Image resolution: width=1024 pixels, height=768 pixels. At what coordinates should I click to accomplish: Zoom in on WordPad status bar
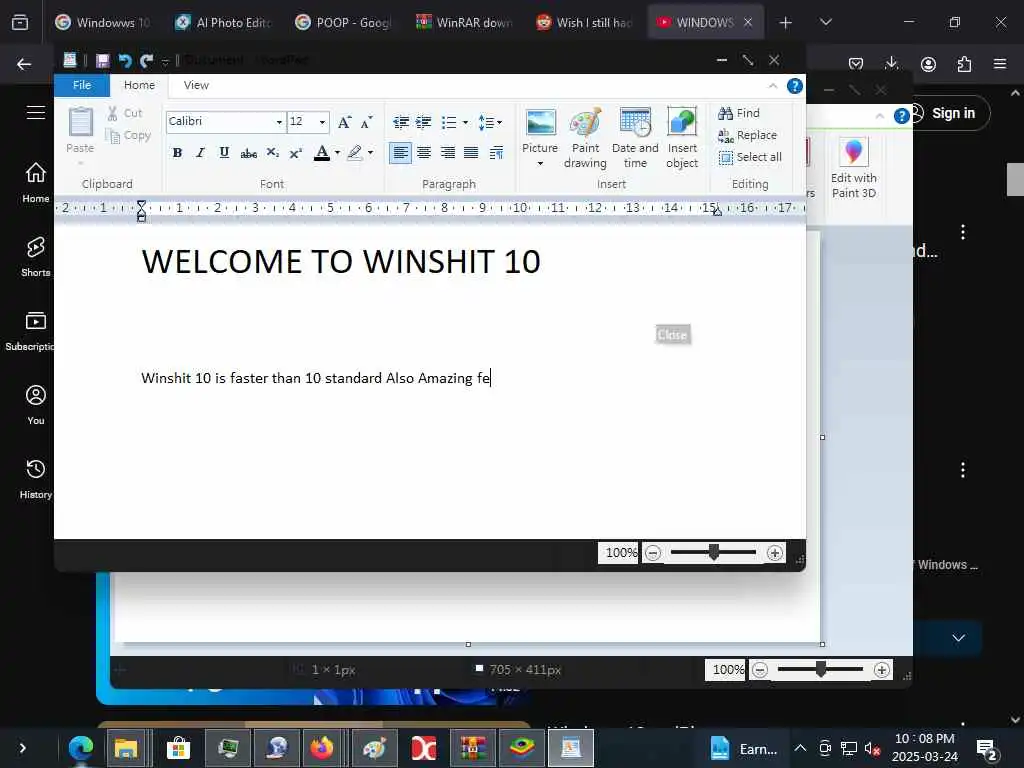point(775,553)
